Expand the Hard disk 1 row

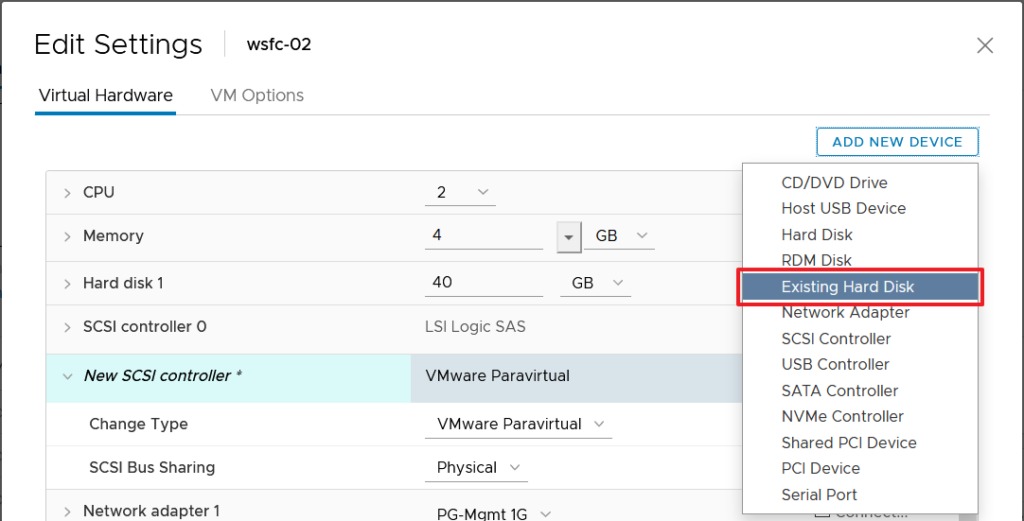point(67,284)
